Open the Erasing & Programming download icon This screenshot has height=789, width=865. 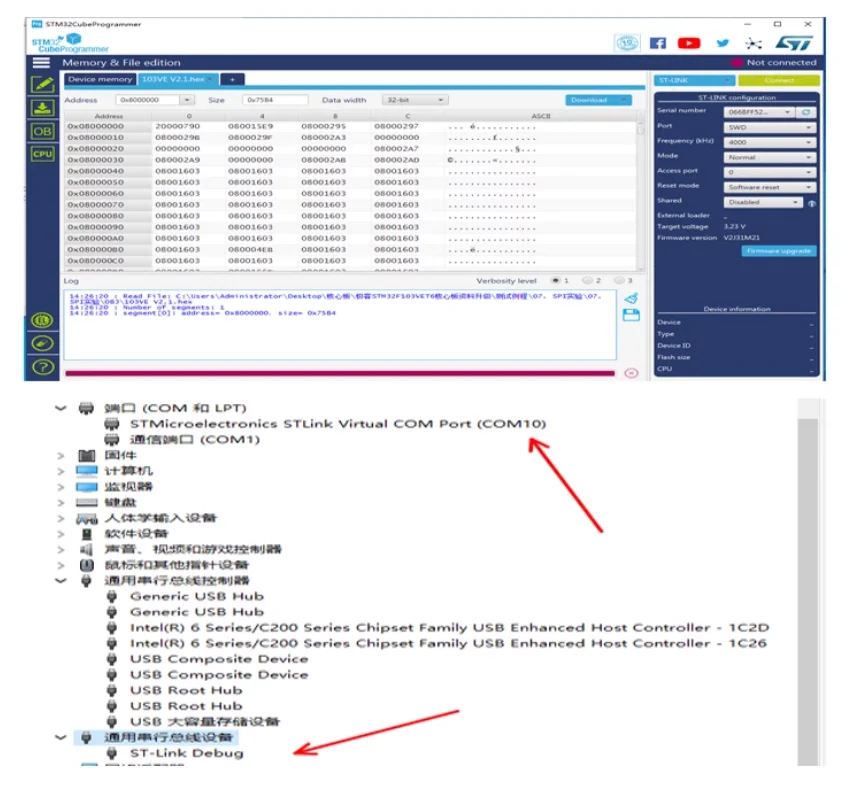[x=42, y=108]
